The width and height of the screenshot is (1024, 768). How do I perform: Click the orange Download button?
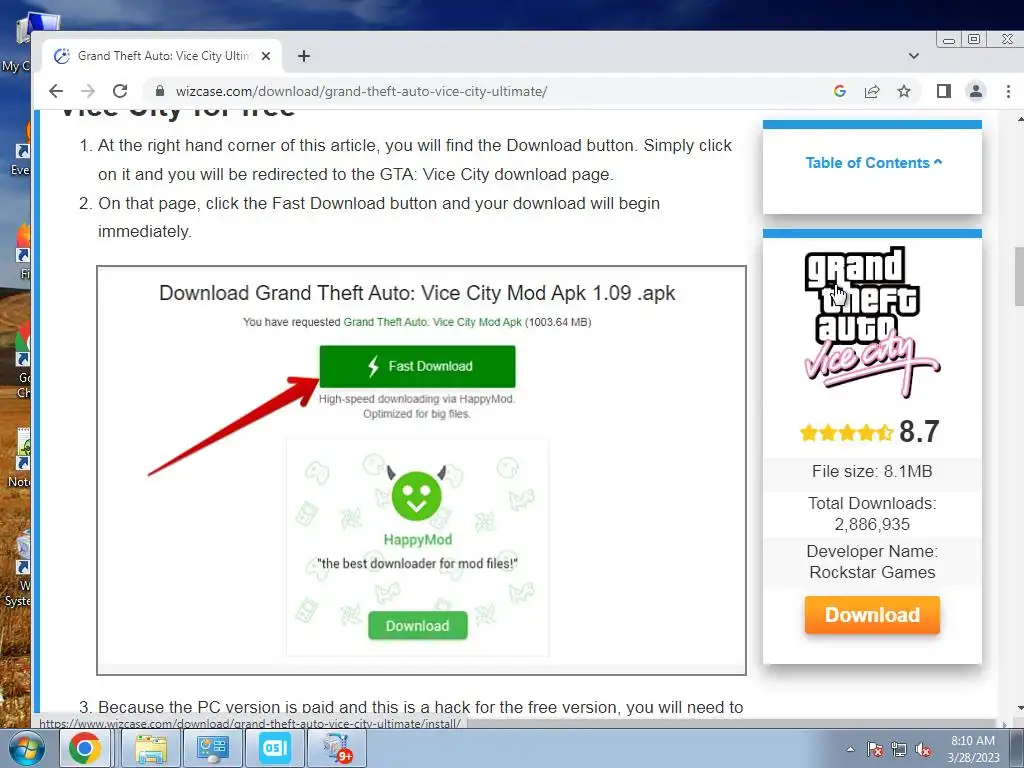click(872, 615)
